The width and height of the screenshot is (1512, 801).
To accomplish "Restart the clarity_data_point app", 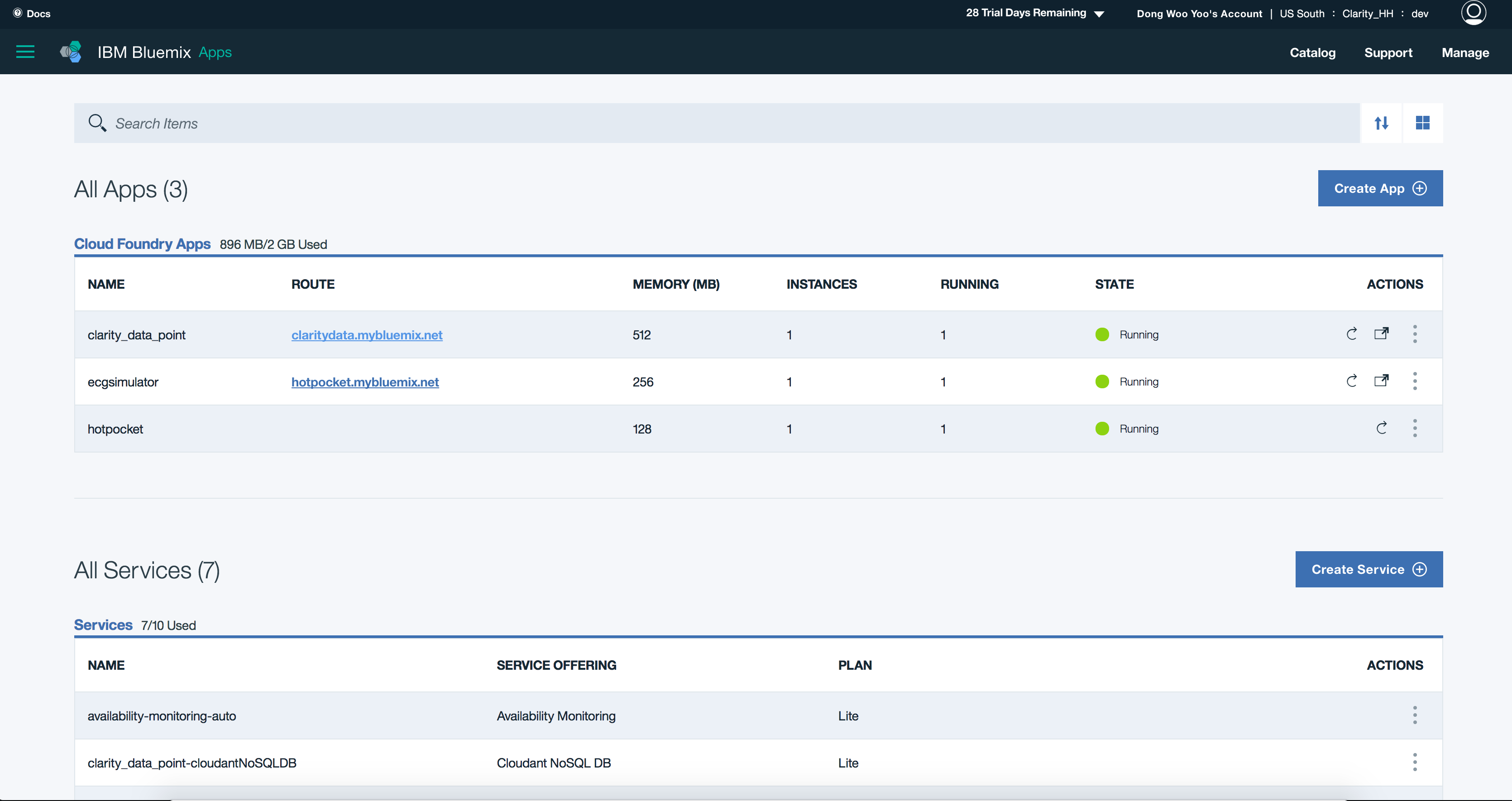I will point(1351,334).
